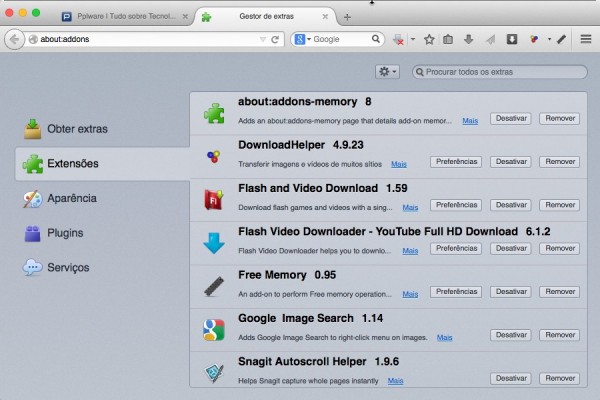Open Flash and Video Download Preferências
600x400 pixels.
pyautogui.click(x=456, y=205)
